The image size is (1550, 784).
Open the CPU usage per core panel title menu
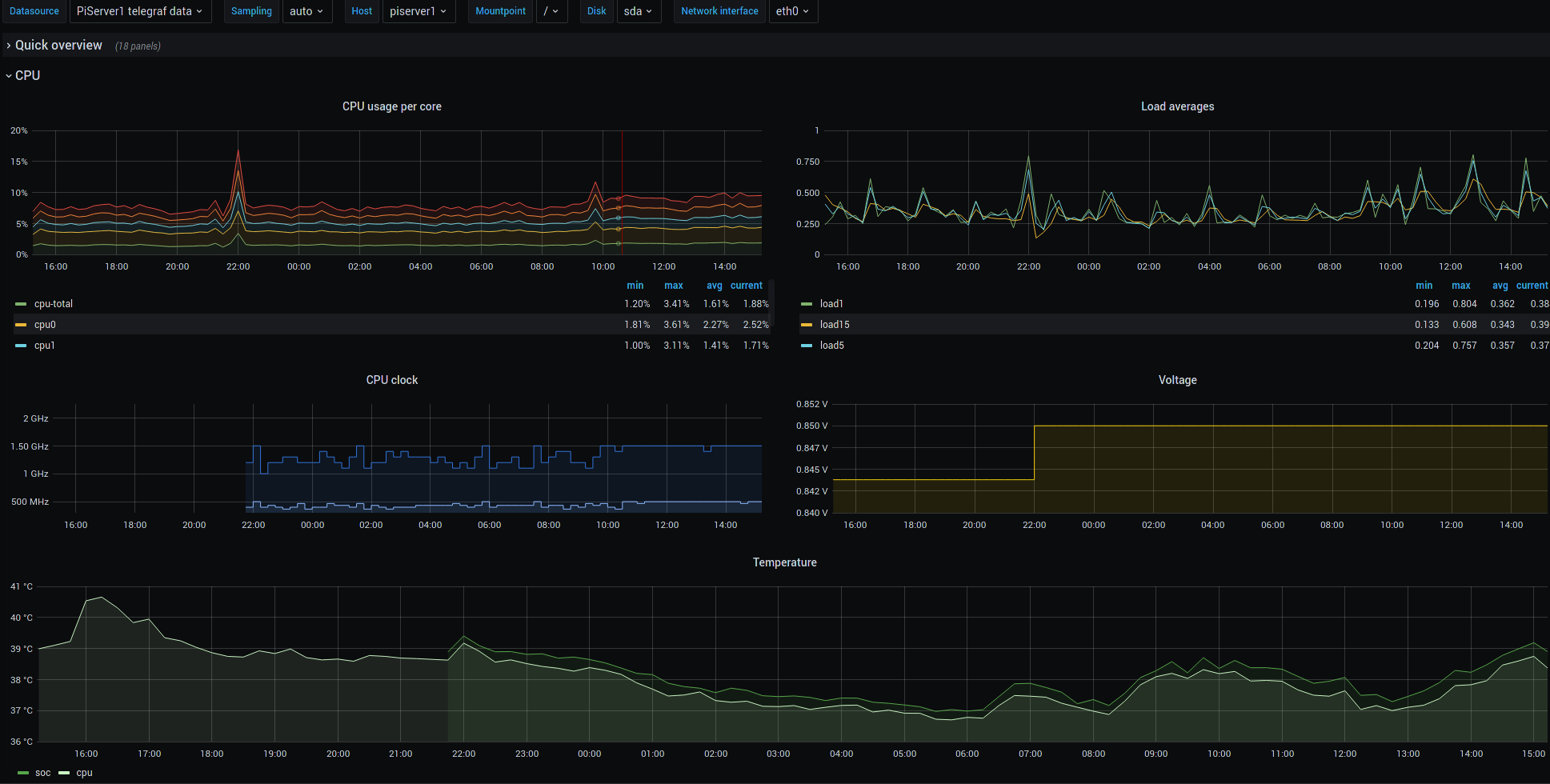[392, 106]
